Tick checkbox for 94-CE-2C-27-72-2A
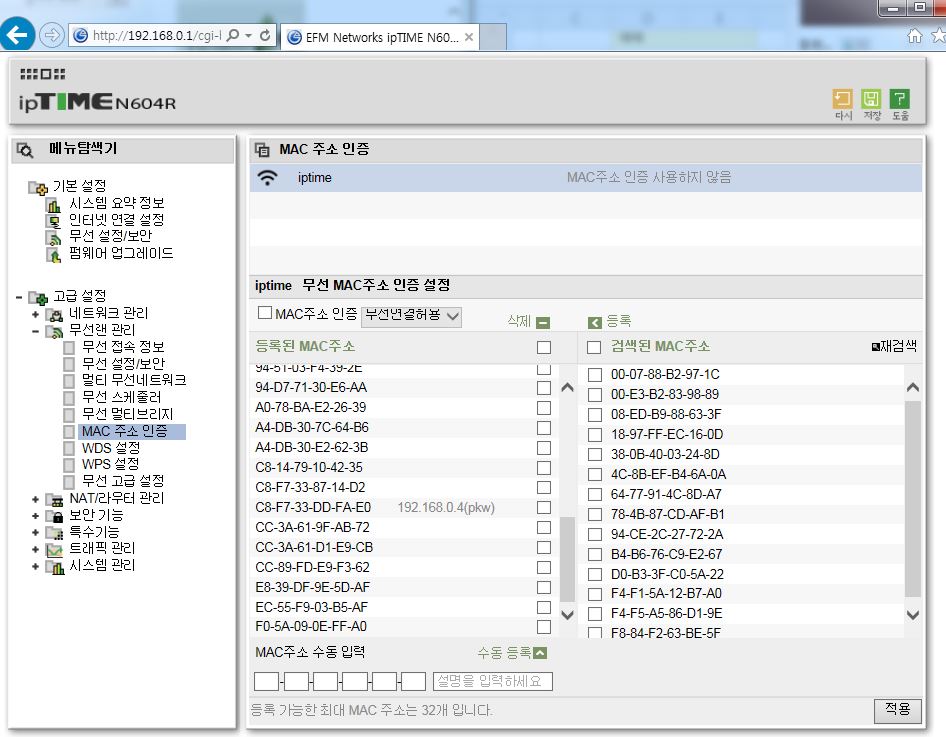Viewport: 946px width, 737px height. (595, 534)
